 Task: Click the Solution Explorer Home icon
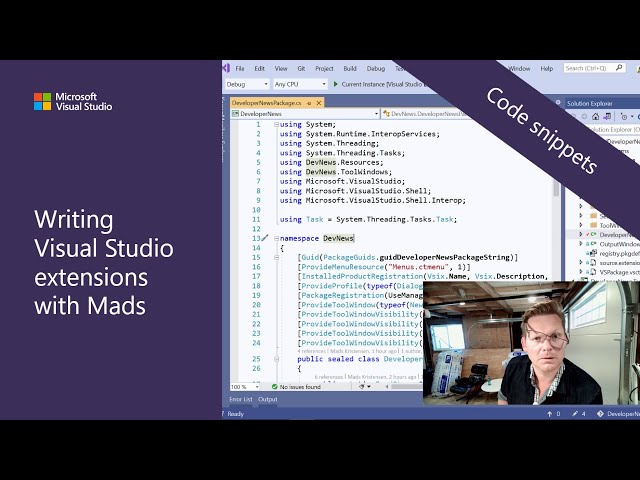pyautogui.click(x=596, y=117)
